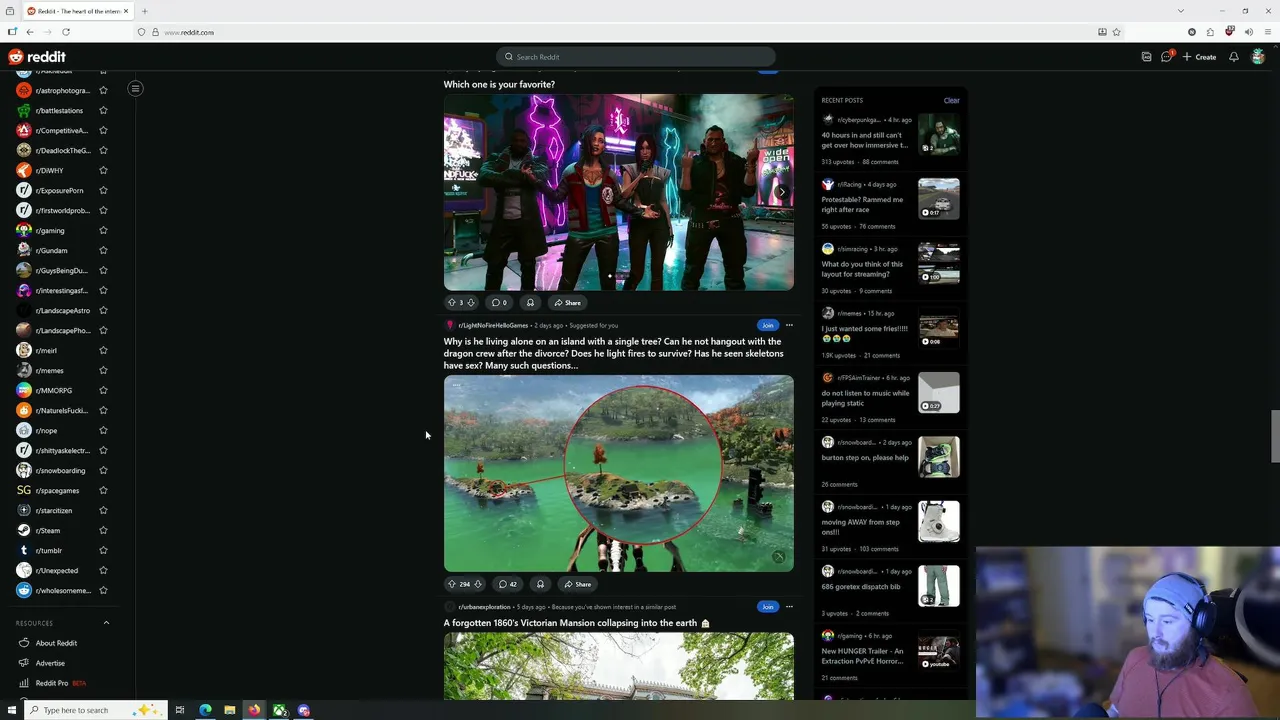Open About Reddit in resources
1280x720 pixels.
(x=56, y=643)
